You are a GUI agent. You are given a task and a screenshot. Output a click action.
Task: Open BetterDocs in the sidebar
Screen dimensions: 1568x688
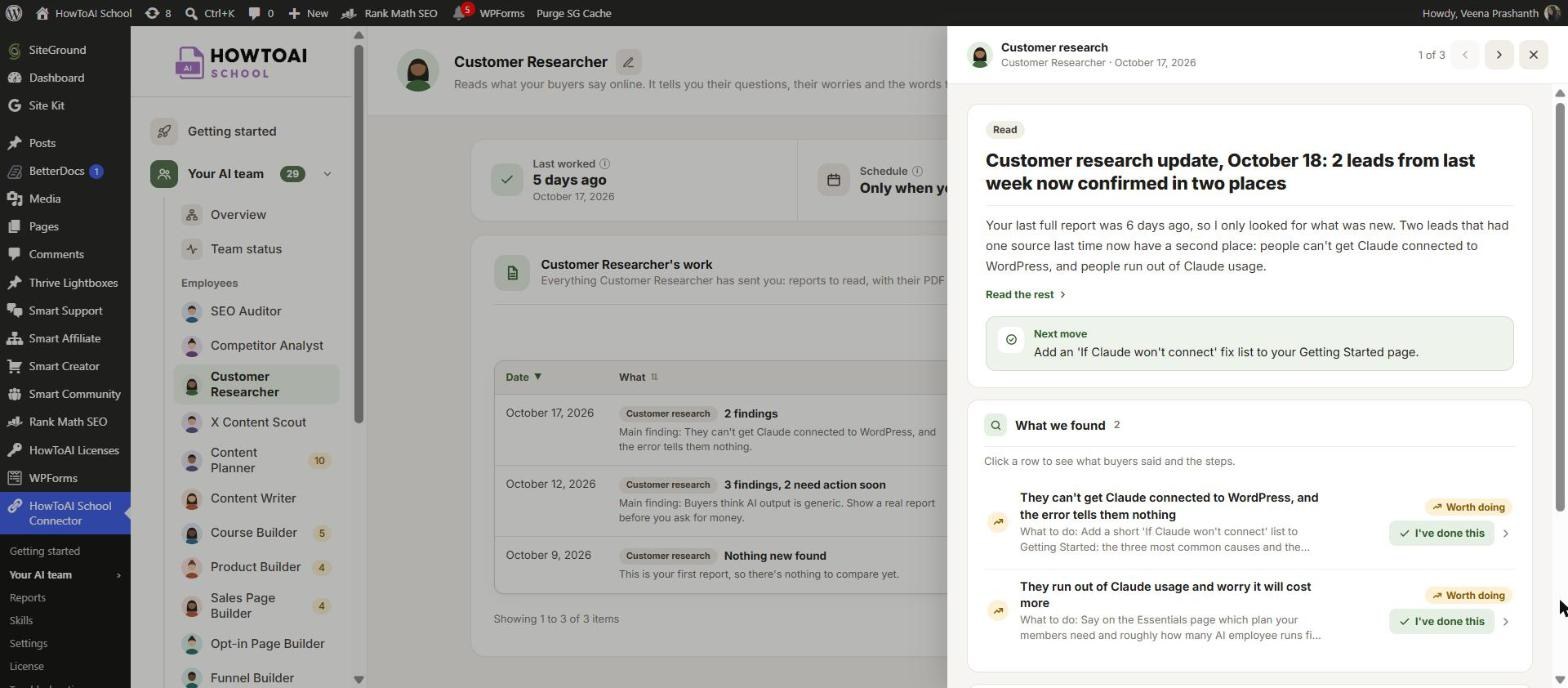[x=56, y=172]
